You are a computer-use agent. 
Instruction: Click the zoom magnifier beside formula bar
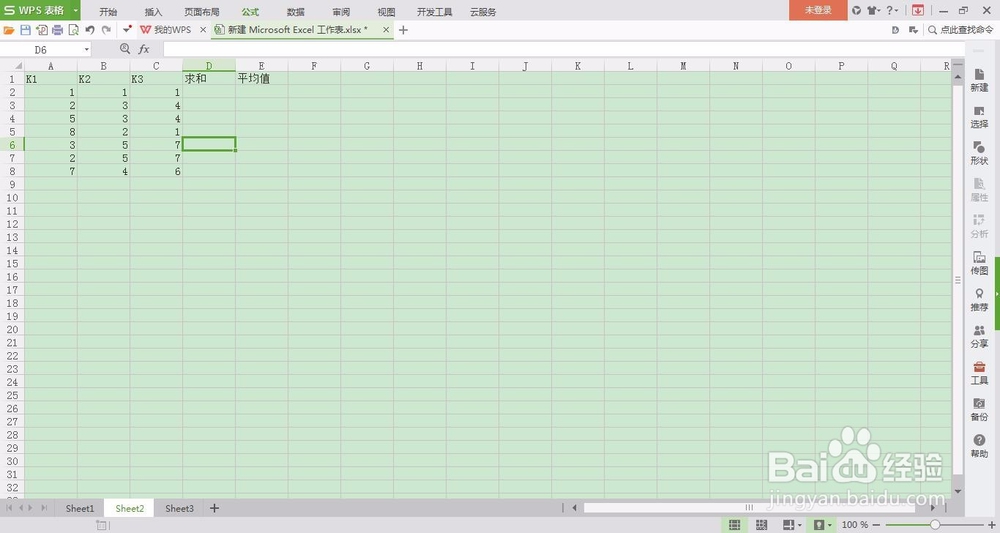(x=125, y=49)
